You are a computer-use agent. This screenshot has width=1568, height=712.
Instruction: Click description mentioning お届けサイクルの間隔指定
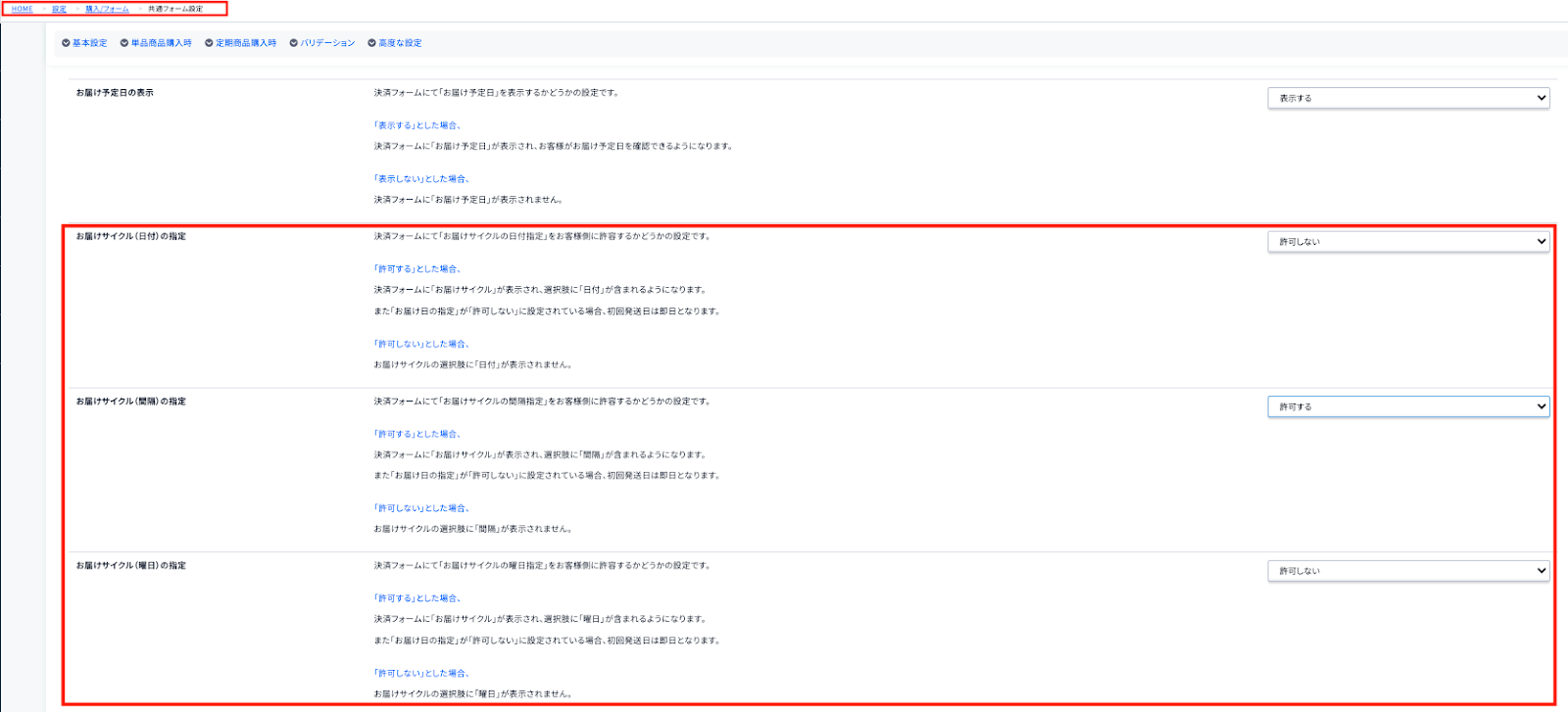pyautogui.click(x=542, y=402)
